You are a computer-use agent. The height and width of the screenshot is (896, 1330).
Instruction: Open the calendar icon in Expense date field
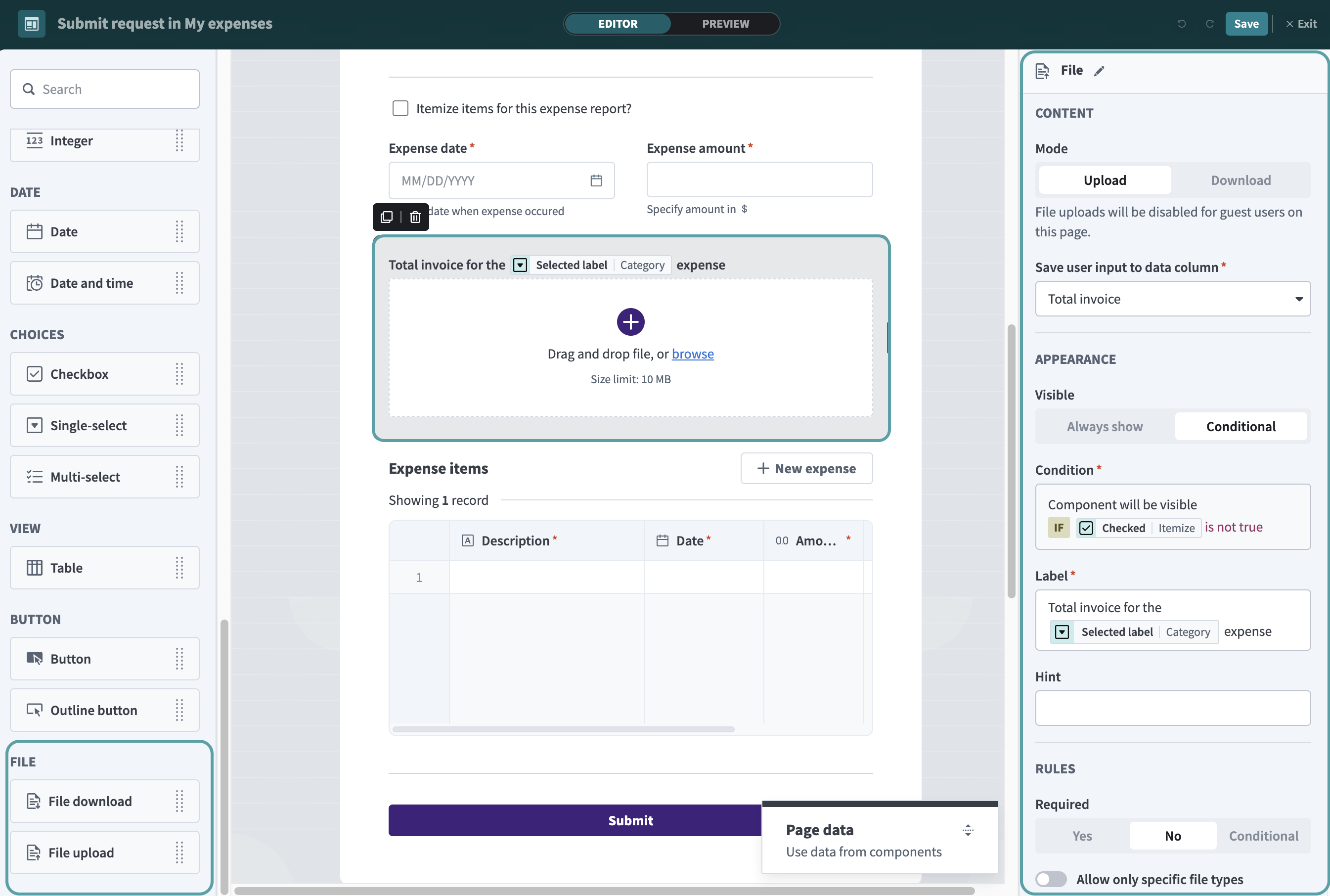(596, 180)
